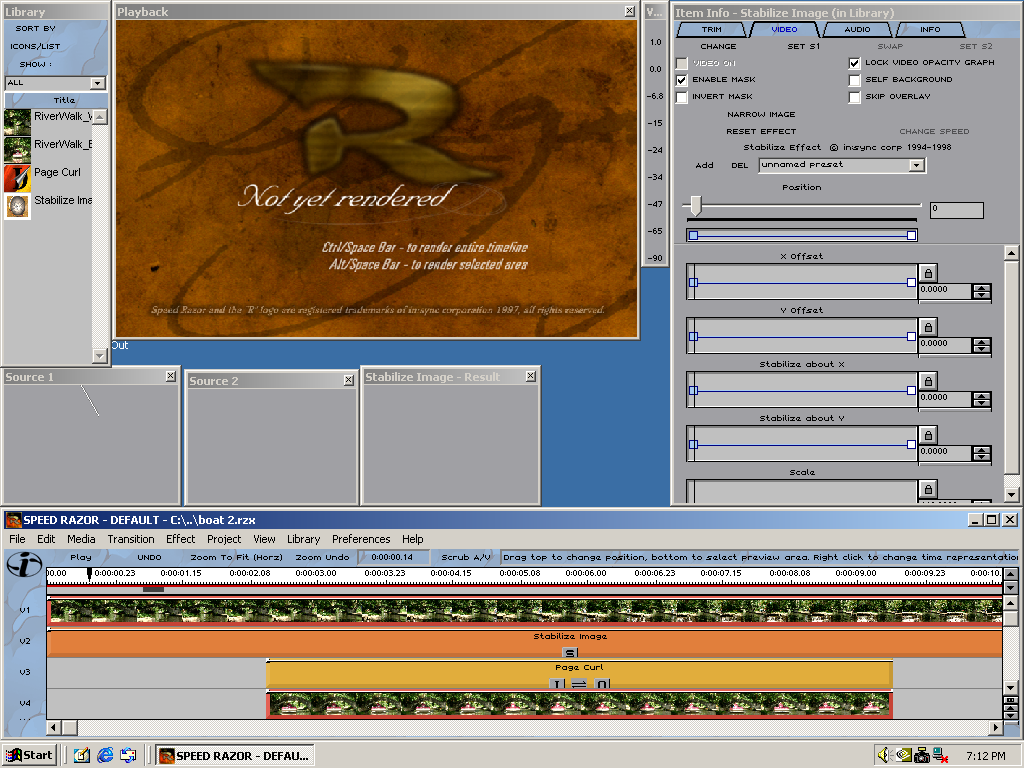Viewport: 1024px width, 768px height.
Task: Toggle the X Offset lock icon
Action: [928, 273]
